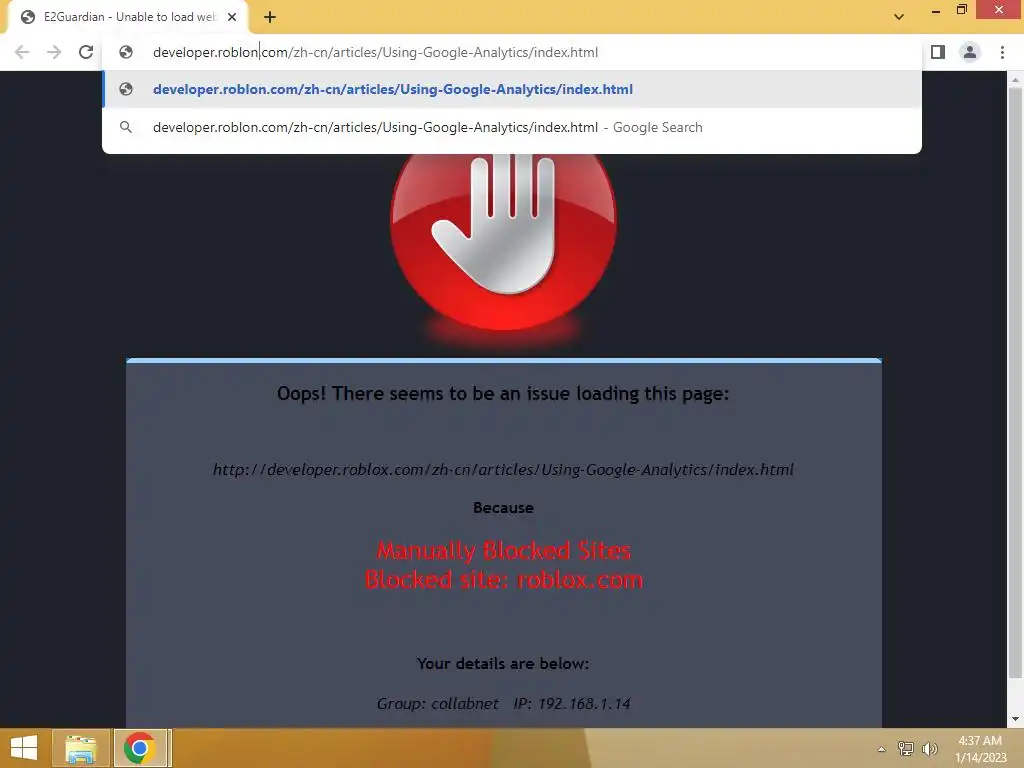Screen dimensions: 1024x768
Task: Click the globe icon in the URL suggestion
Action: point(126,89)
